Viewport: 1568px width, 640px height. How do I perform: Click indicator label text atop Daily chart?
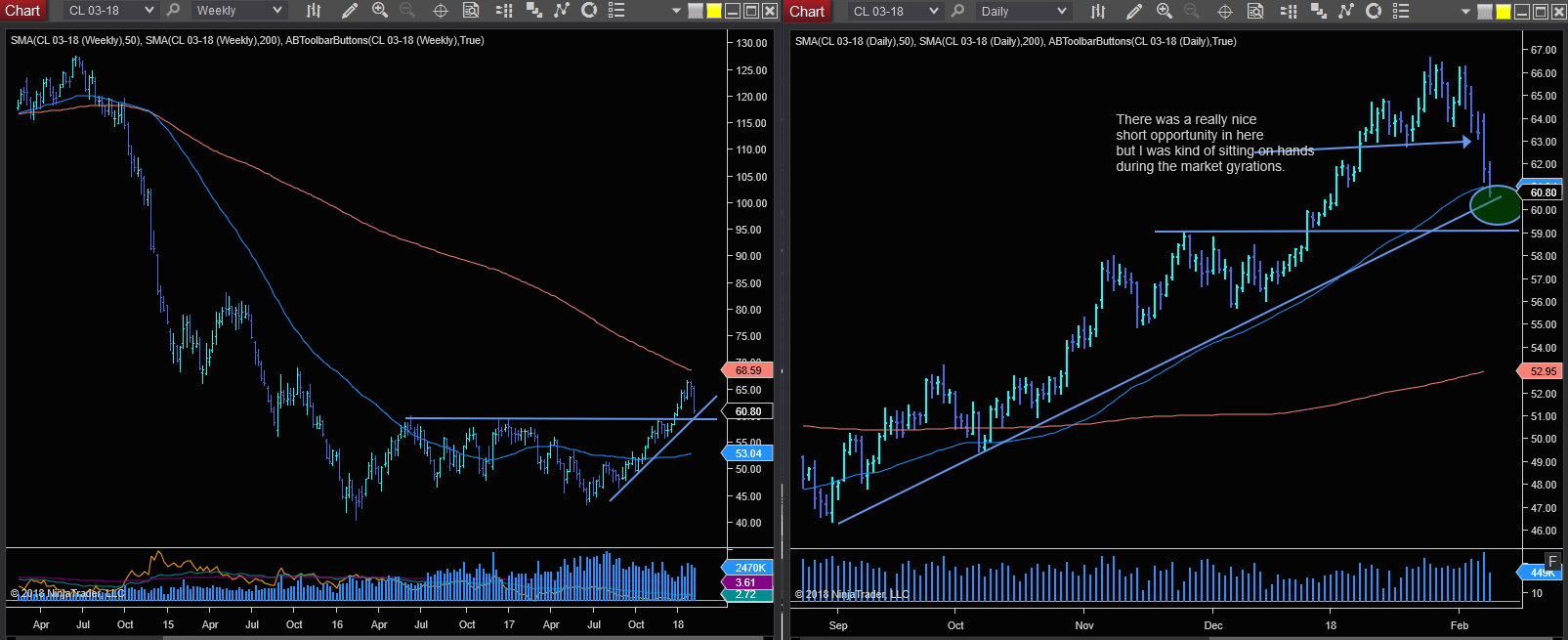[x=1015, y=41]
